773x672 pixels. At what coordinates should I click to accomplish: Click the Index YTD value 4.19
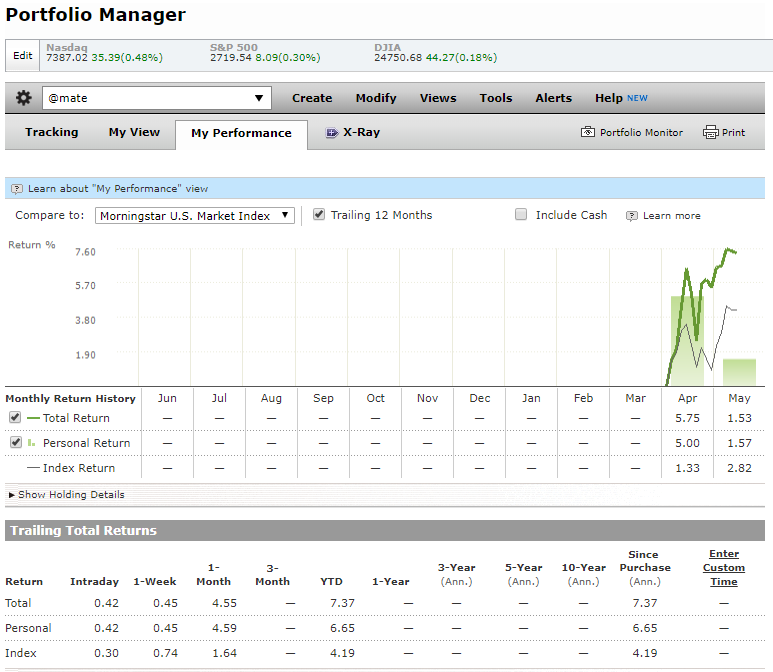[x=343, y=653]
